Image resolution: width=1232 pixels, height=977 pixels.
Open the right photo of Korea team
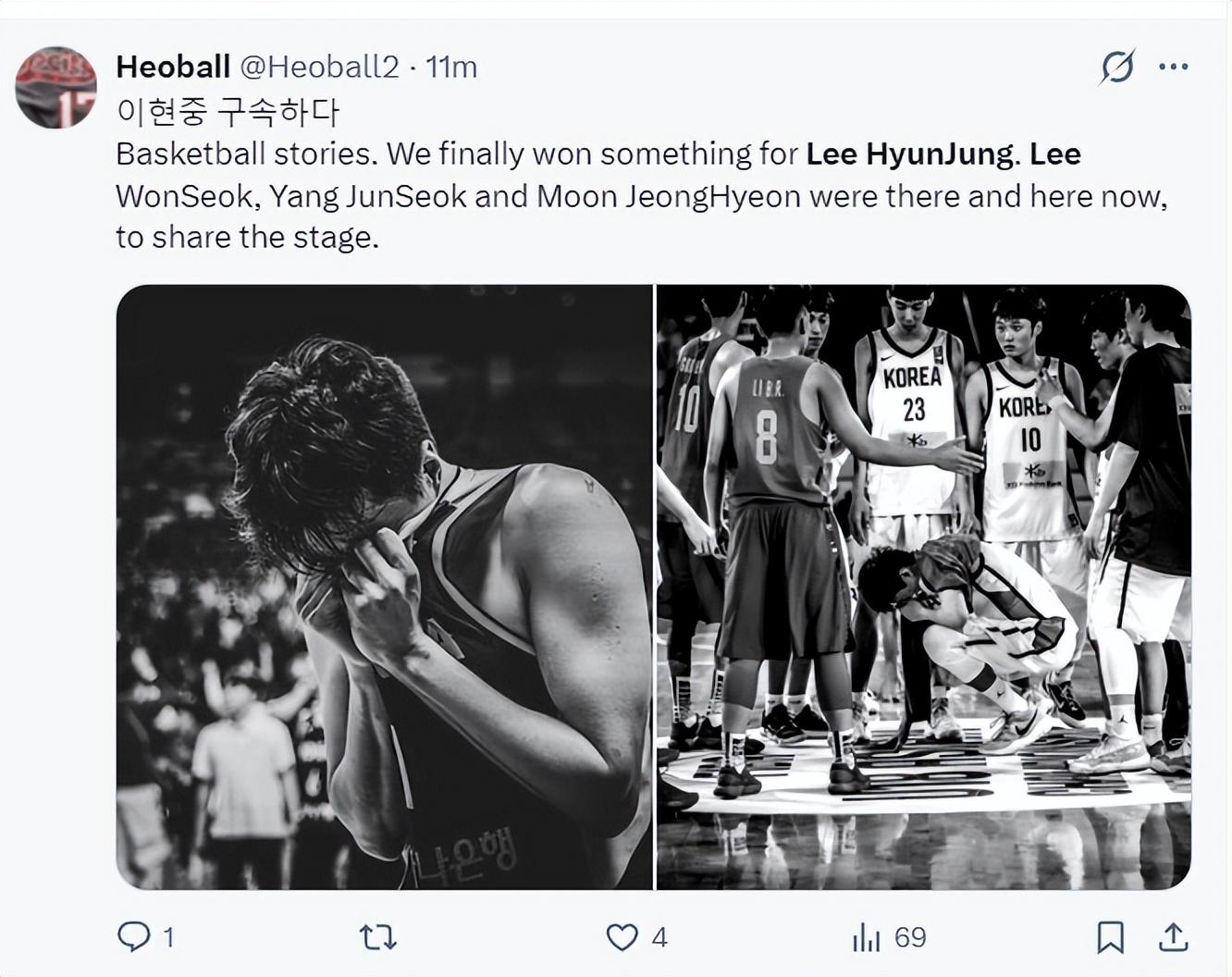pyautogui.click(x=923, y=587)
